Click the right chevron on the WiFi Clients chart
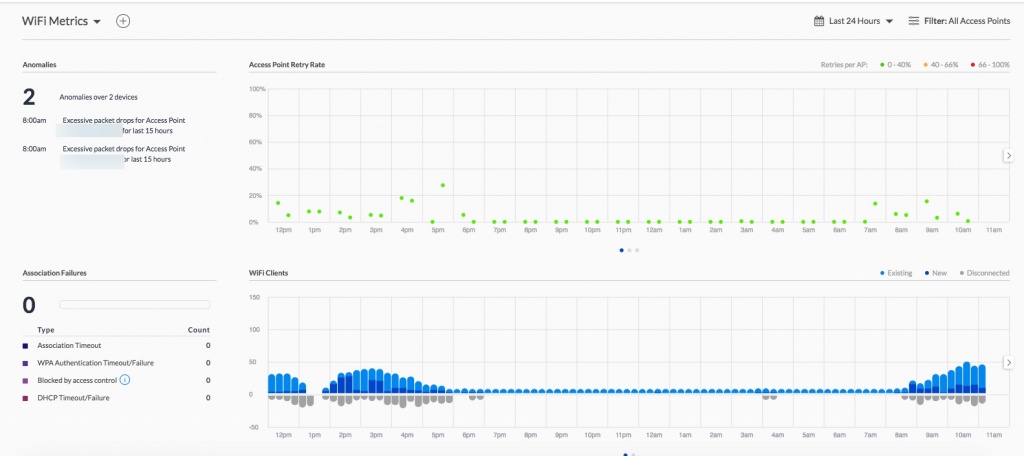This screenshot has width=1024, height=456. (1009, 362)
